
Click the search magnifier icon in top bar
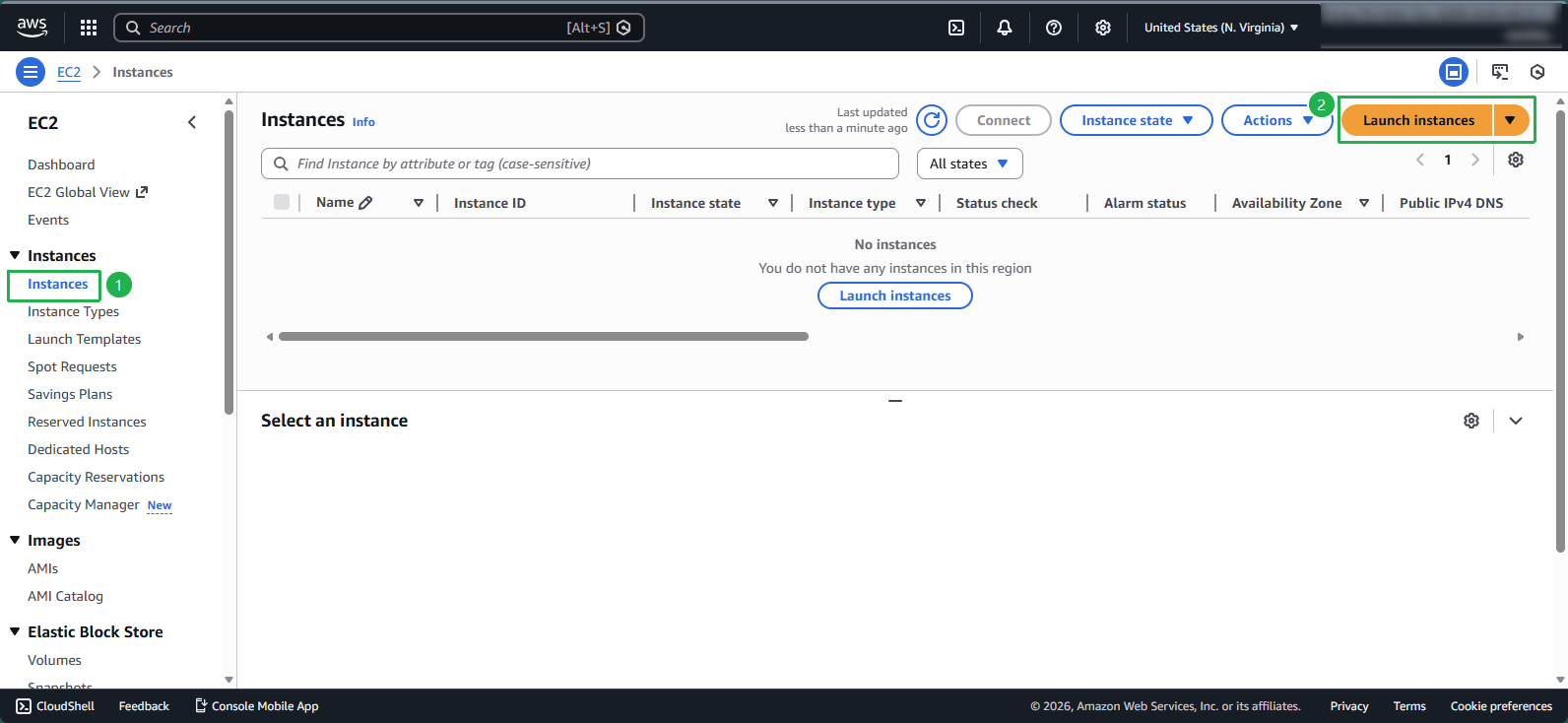point(133,28)
